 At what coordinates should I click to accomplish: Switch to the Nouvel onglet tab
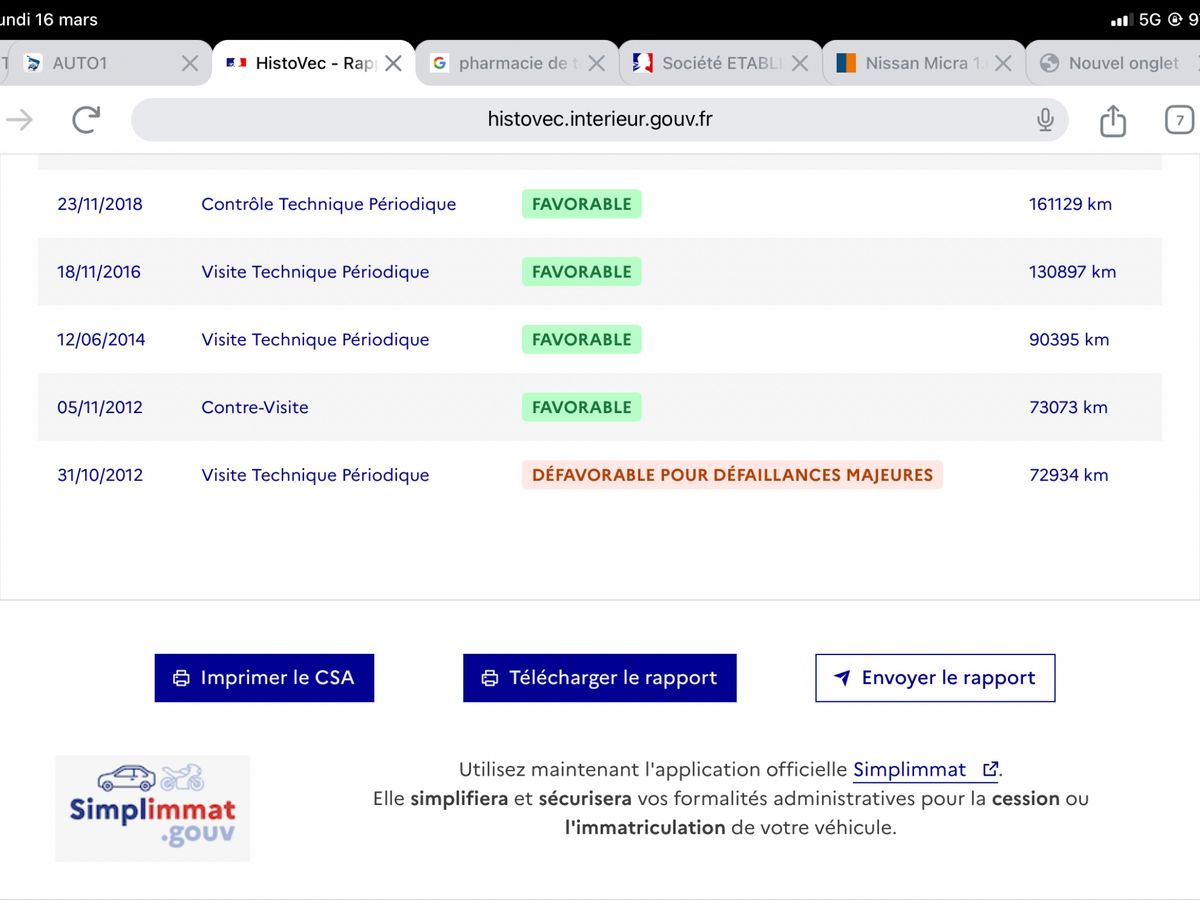1112,63
